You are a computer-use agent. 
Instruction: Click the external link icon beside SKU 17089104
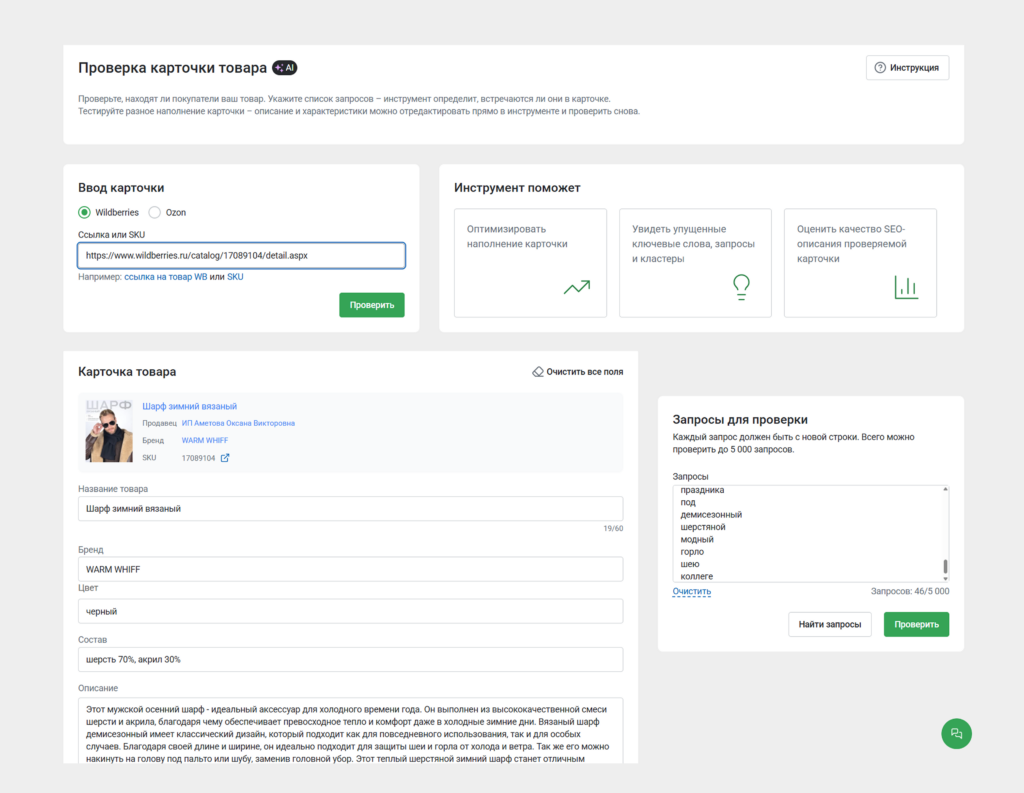tap(225, 458)
